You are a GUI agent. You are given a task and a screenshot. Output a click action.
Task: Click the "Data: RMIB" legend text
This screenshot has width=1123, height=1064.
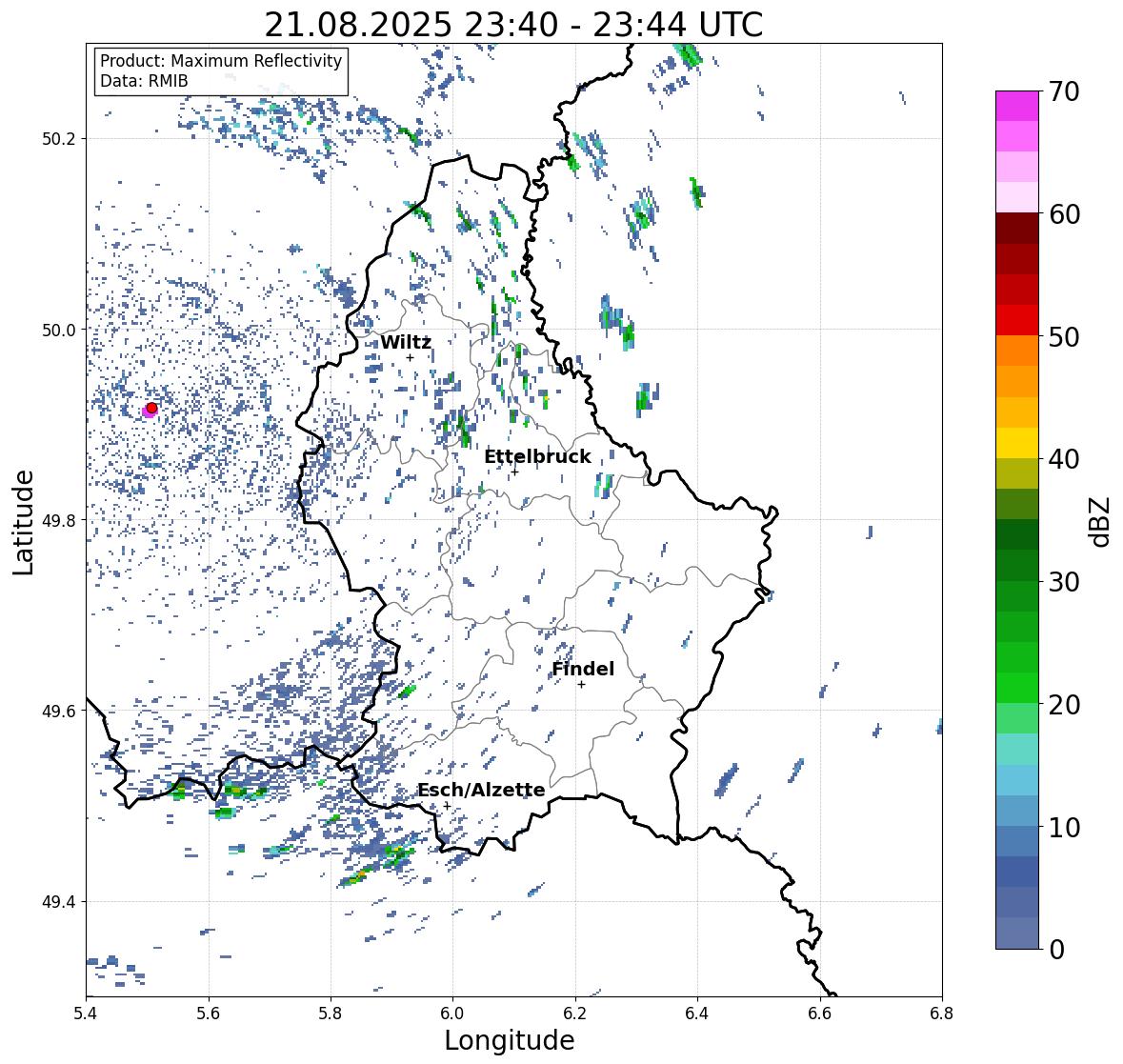144,81
